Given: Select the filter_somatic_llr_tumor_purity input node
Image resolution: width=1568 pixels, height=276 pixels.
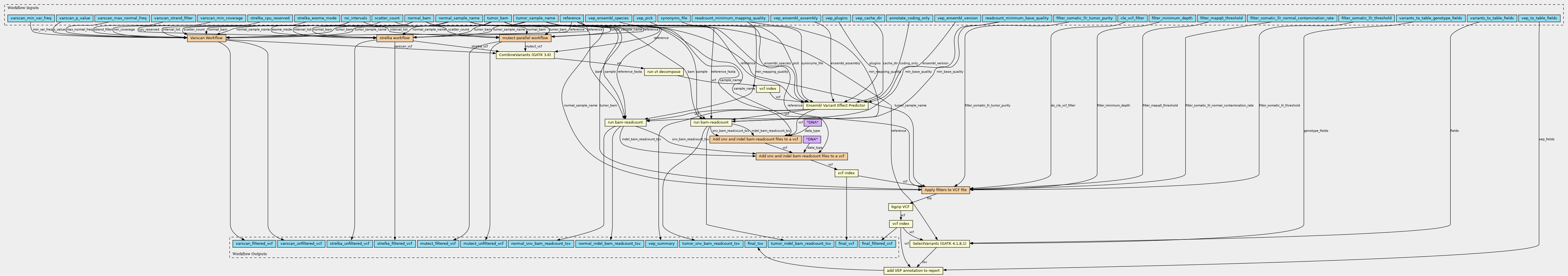Looking at the screenshot, I should click(x=1084, y=18).
